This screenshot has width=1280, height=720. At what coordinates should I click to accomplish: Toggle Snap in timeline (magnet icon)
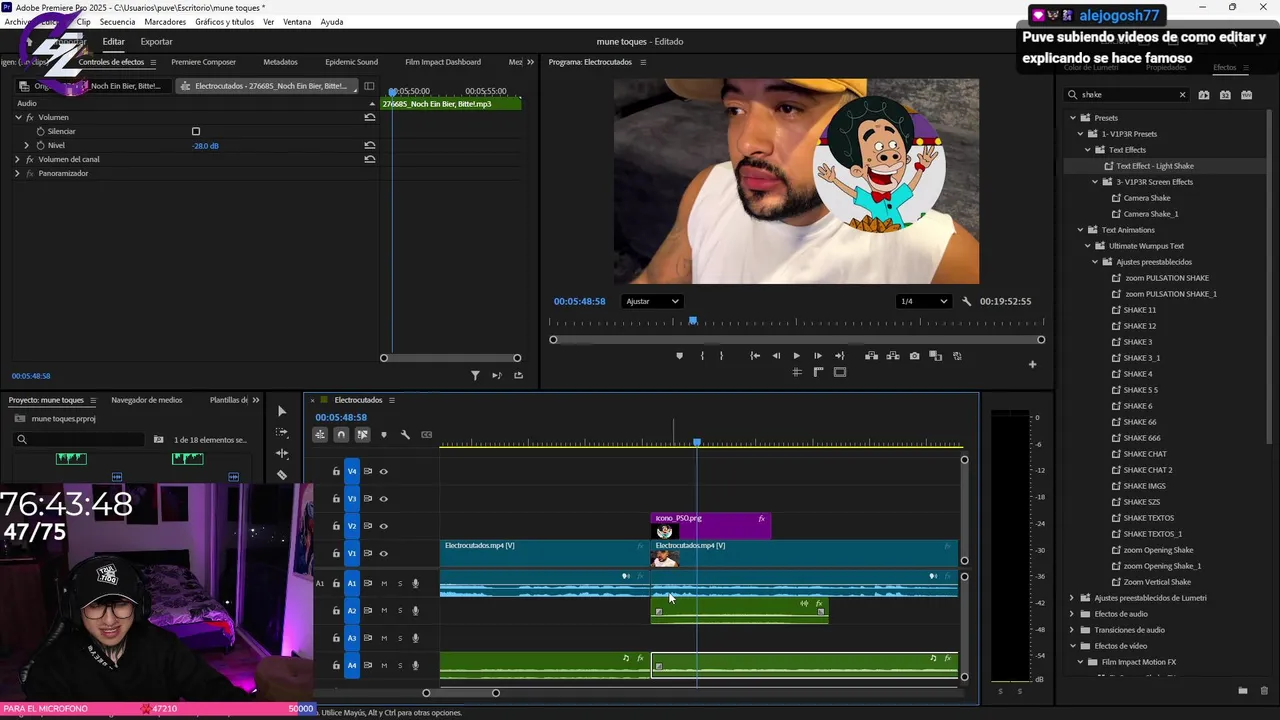click(x=341, y=435)
